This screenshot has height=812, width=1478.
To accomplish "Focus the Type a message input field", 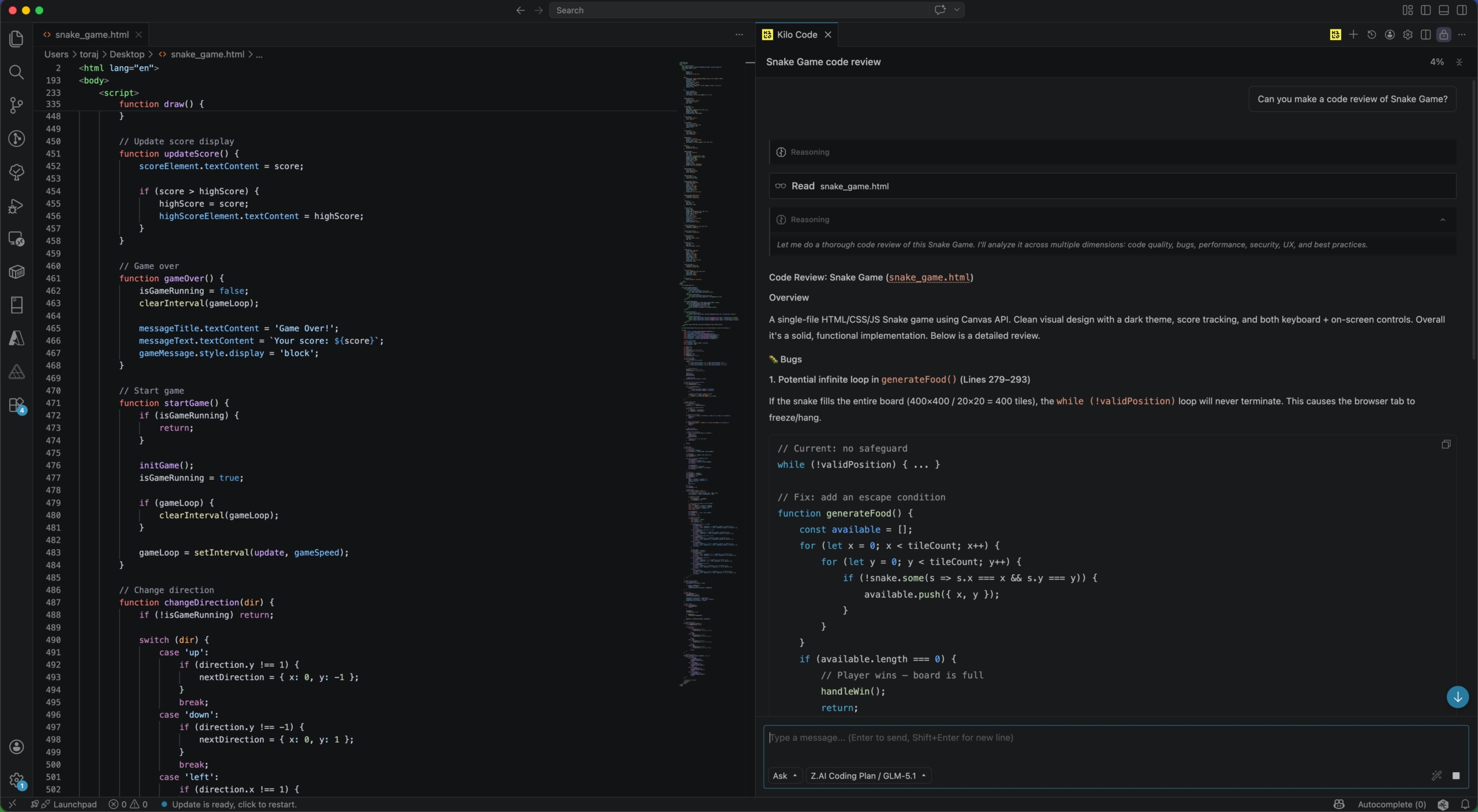I will coord(1097,744).
